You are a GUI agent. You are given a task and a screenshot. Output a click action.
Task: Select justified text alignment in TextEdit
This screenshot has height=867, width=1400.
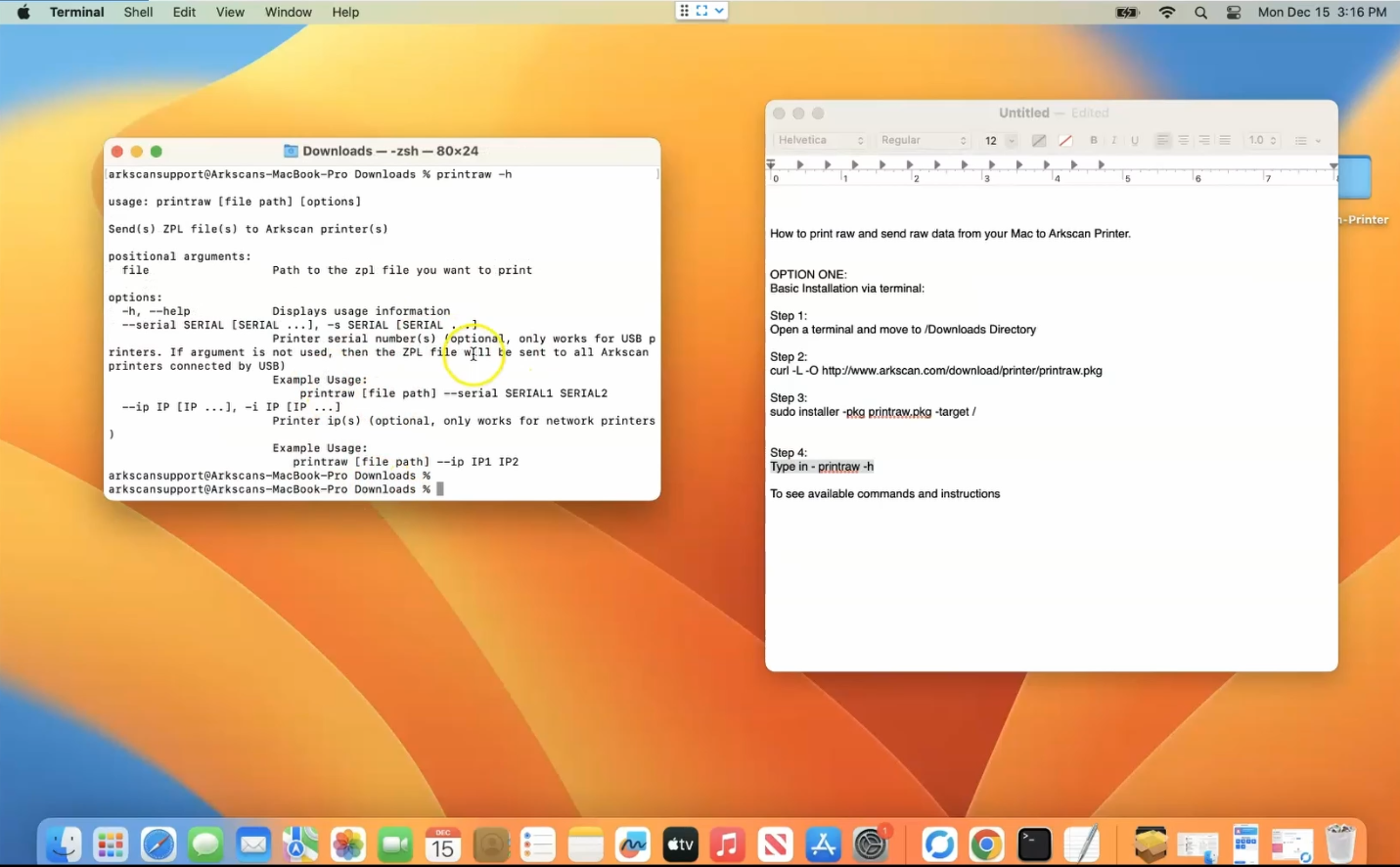coord(1225,140)
